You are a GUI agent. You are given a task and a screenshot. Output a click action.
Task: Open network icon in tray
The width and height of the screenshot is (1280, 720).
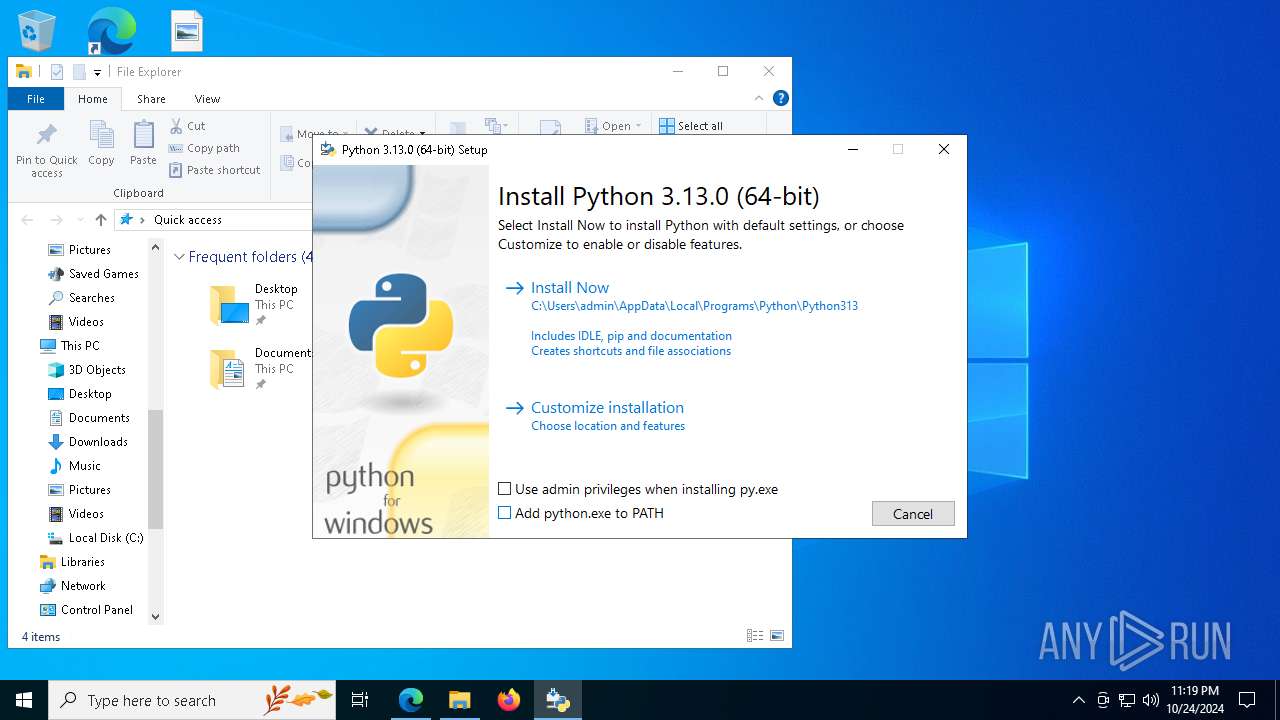[x=1127, y=700]
